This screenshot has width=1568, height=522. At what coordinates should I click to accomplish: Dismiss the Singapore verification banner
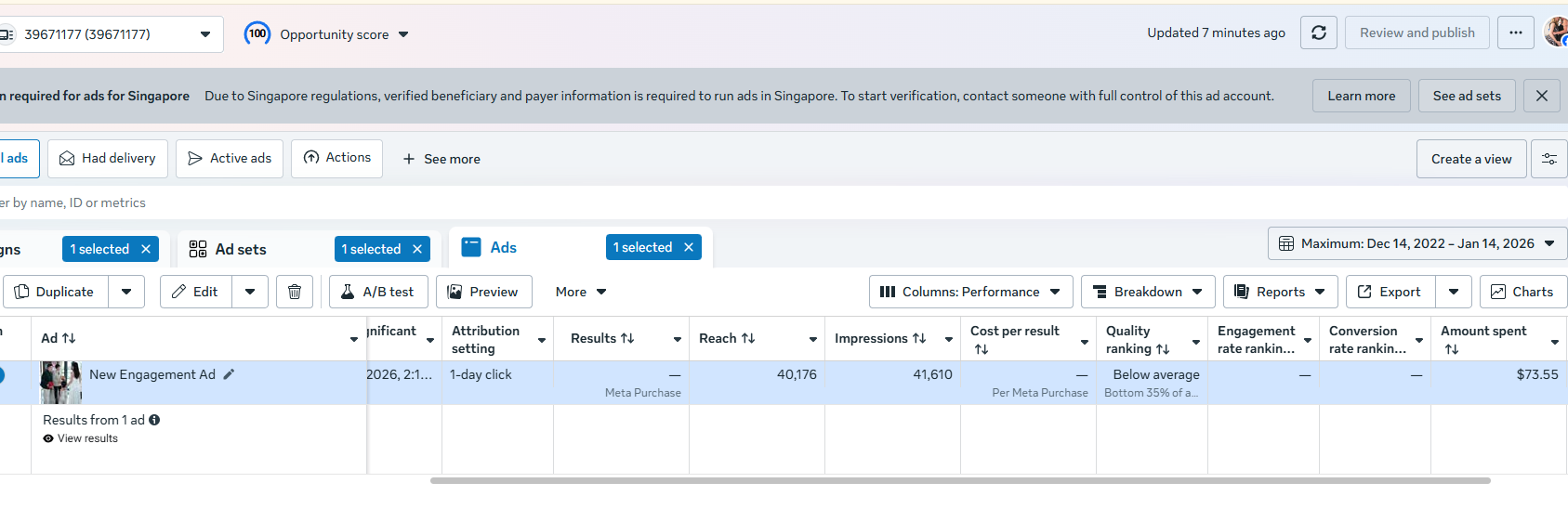[x=1542, y=96]
